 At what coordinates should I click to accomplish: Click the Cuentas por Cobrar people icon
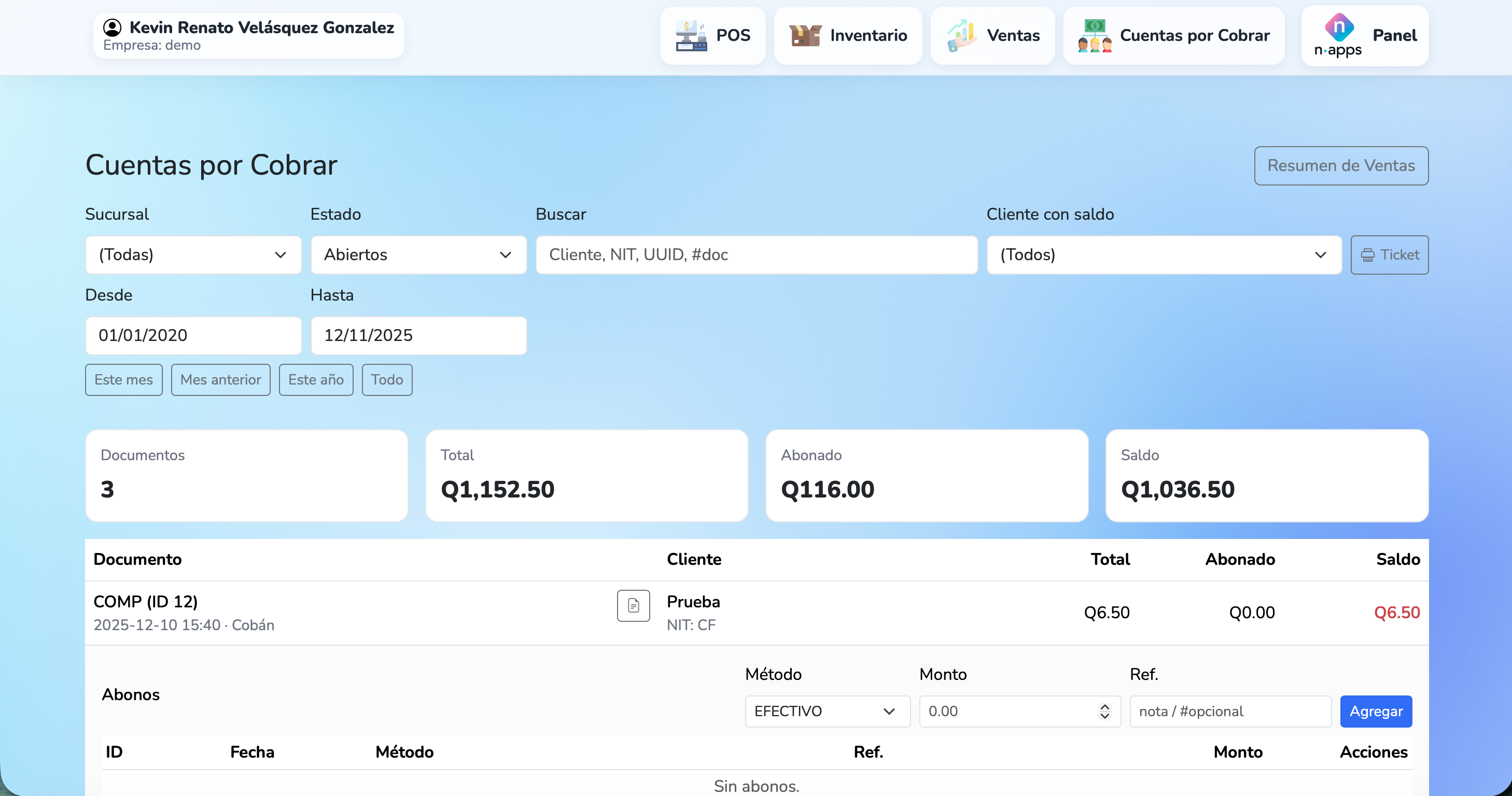tap(1094, 35)
